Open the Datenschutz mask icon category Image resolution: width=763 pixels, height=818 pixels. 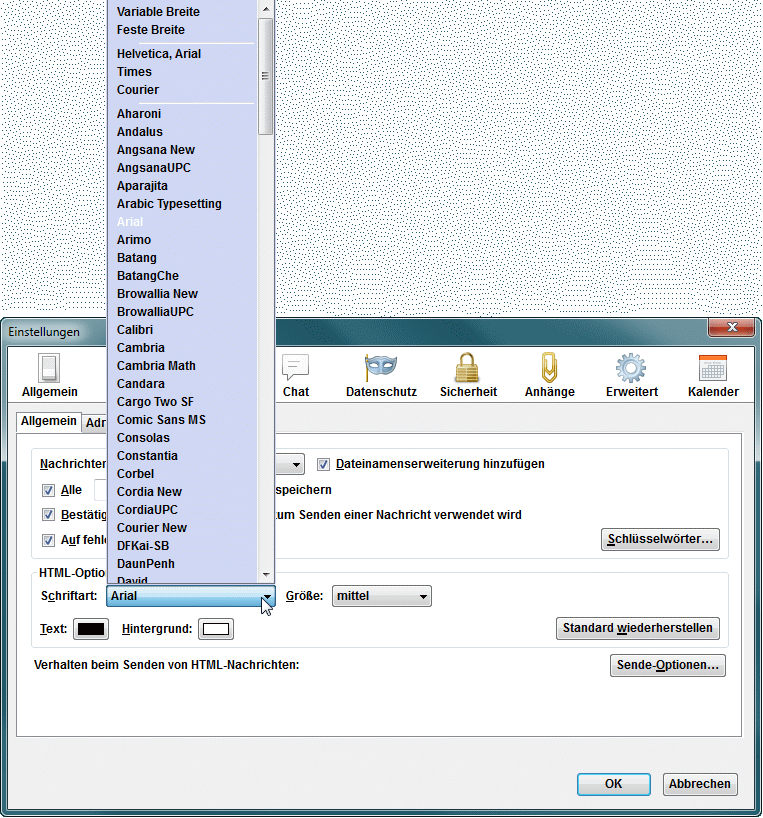[381, 376]
